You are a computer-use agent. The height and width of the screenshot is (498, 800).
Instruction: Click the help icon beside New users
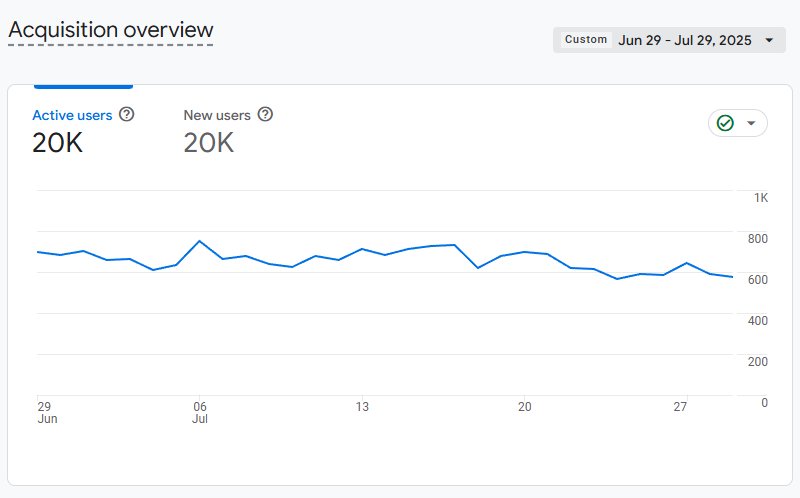[265, 115]
